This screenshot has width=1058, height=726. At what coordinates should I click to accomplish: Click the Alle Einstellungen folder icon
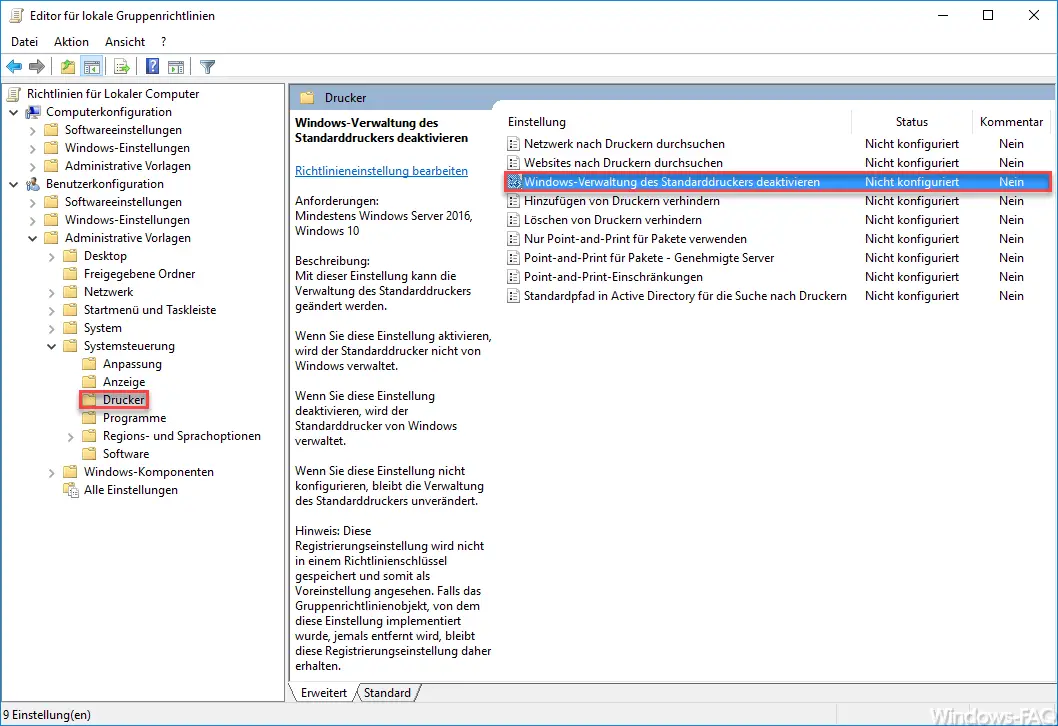click(71, 490)
